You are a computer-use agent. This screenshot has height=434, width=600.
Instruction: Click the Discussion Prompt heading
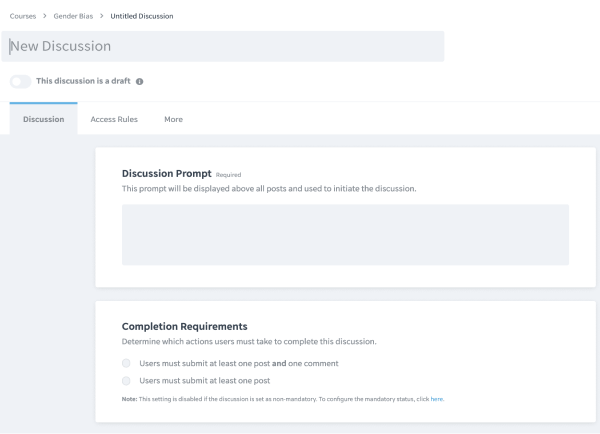point(166,173)
